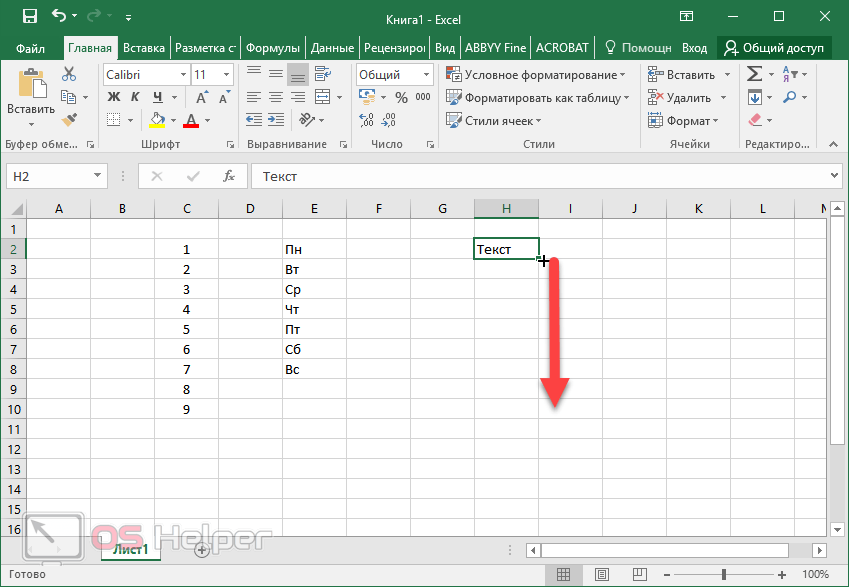Click the center align text icon
This screenshot has width=849, height=587.
(276, 97)
